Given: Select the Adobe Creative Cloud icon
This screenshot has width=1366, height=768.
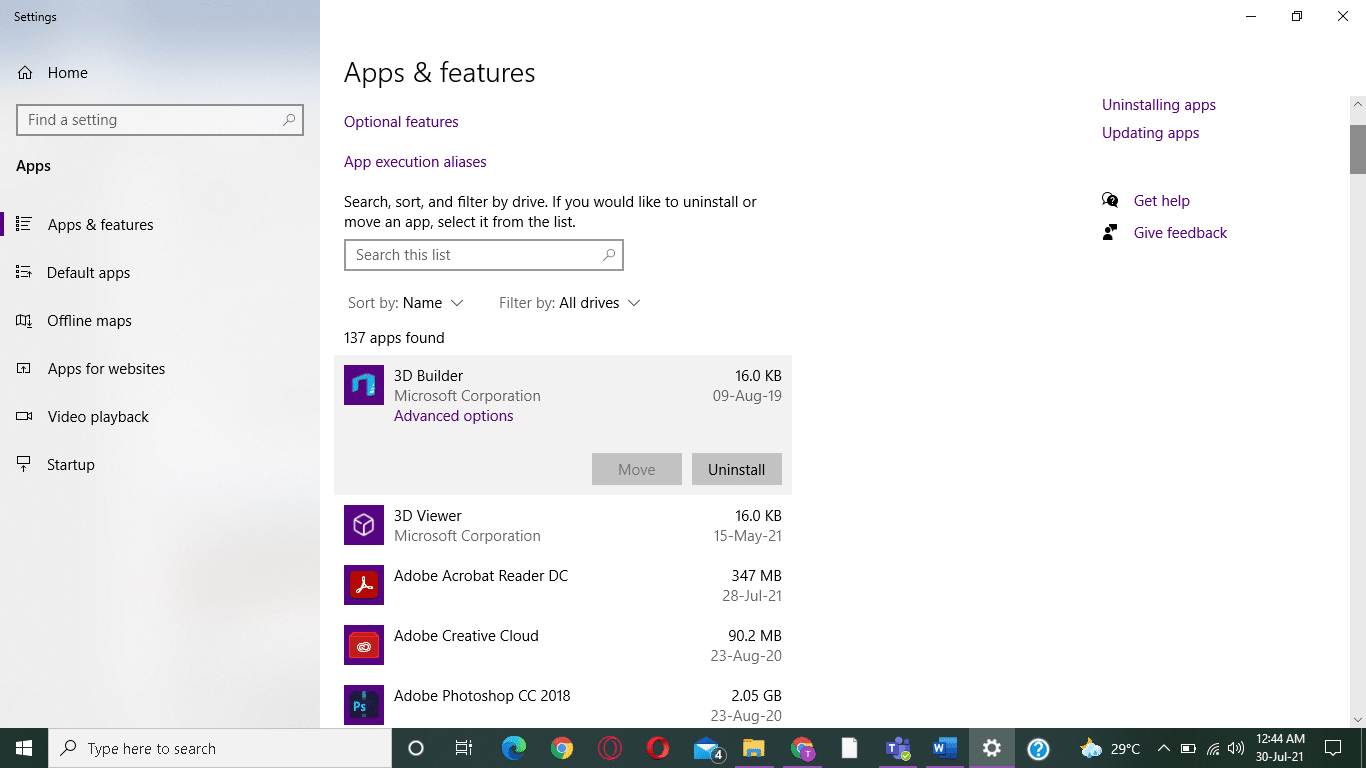Looking at the screenshot, I should 363,645.
